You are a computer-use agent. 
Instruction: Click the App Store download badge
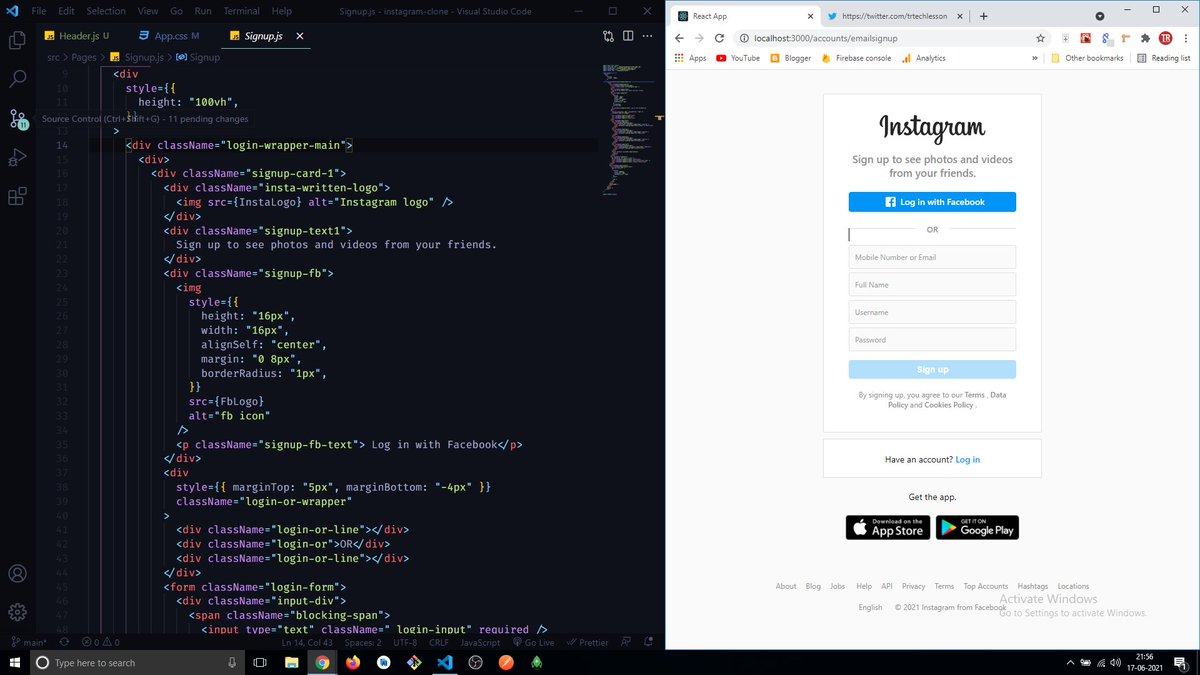[888, 527]
